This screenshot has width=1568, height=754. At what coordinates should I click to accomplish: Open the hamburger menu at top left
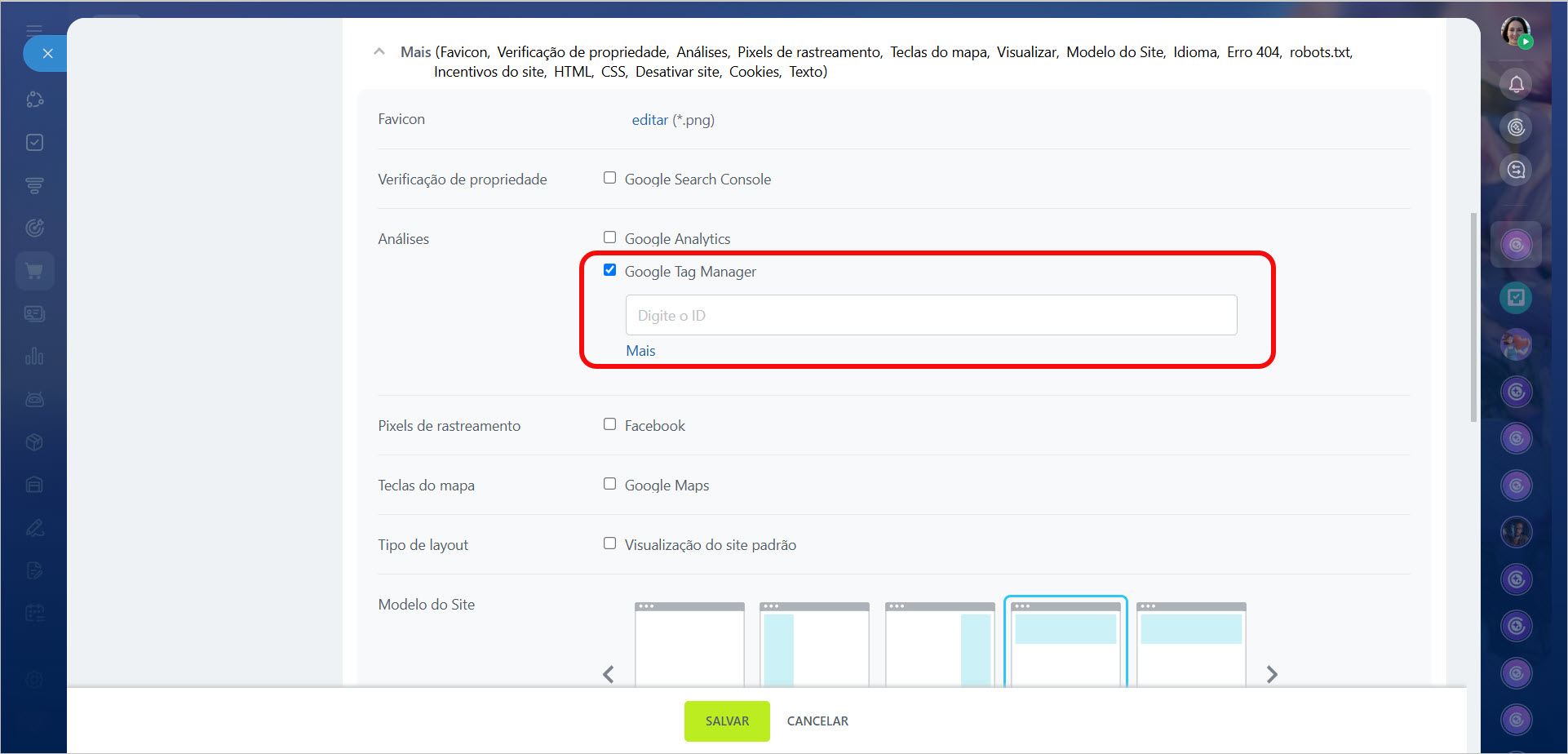[x=34, y=30]
